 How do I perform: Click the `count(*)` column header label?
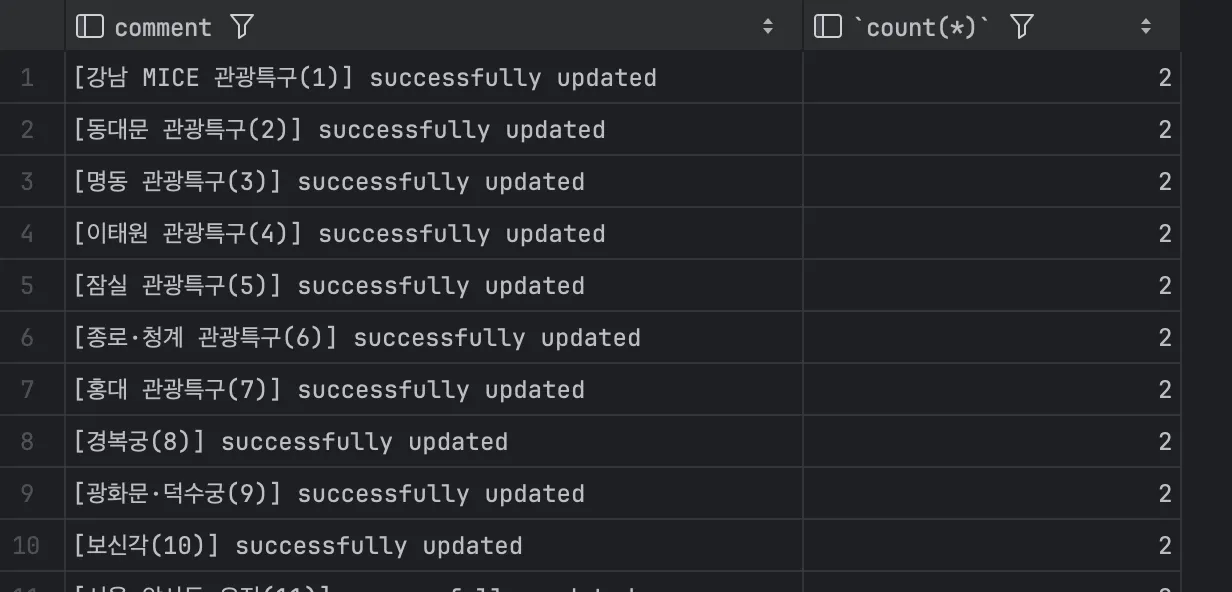tap(921, 27)
